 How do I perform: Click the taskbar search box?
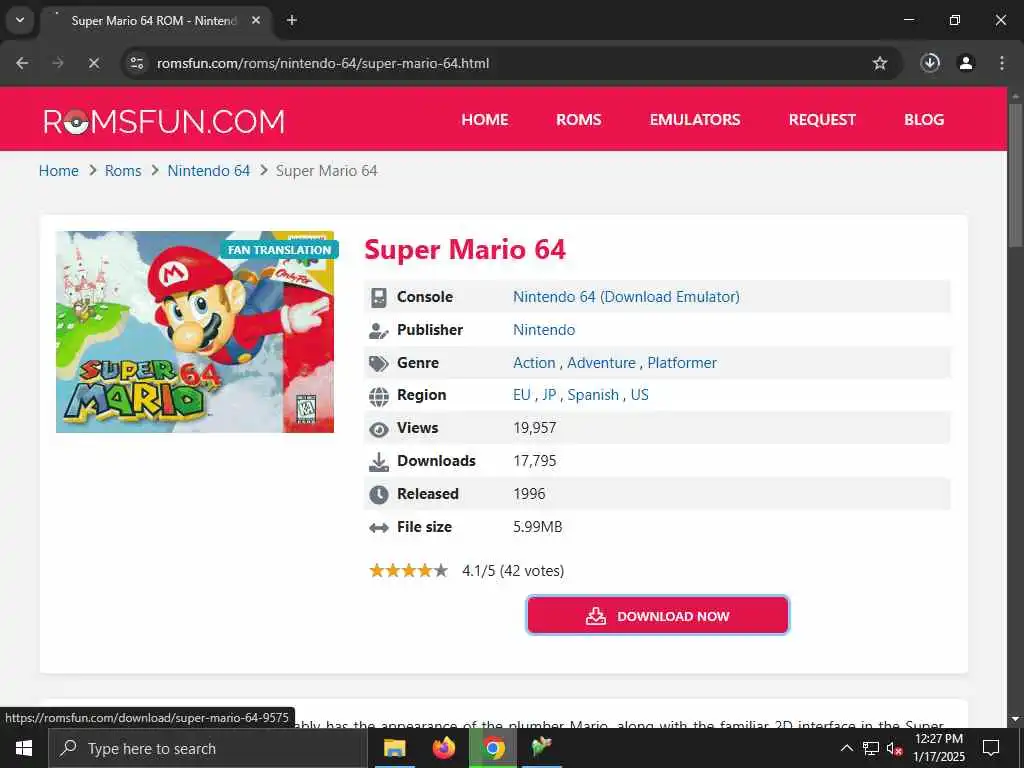tap(208, 748)
